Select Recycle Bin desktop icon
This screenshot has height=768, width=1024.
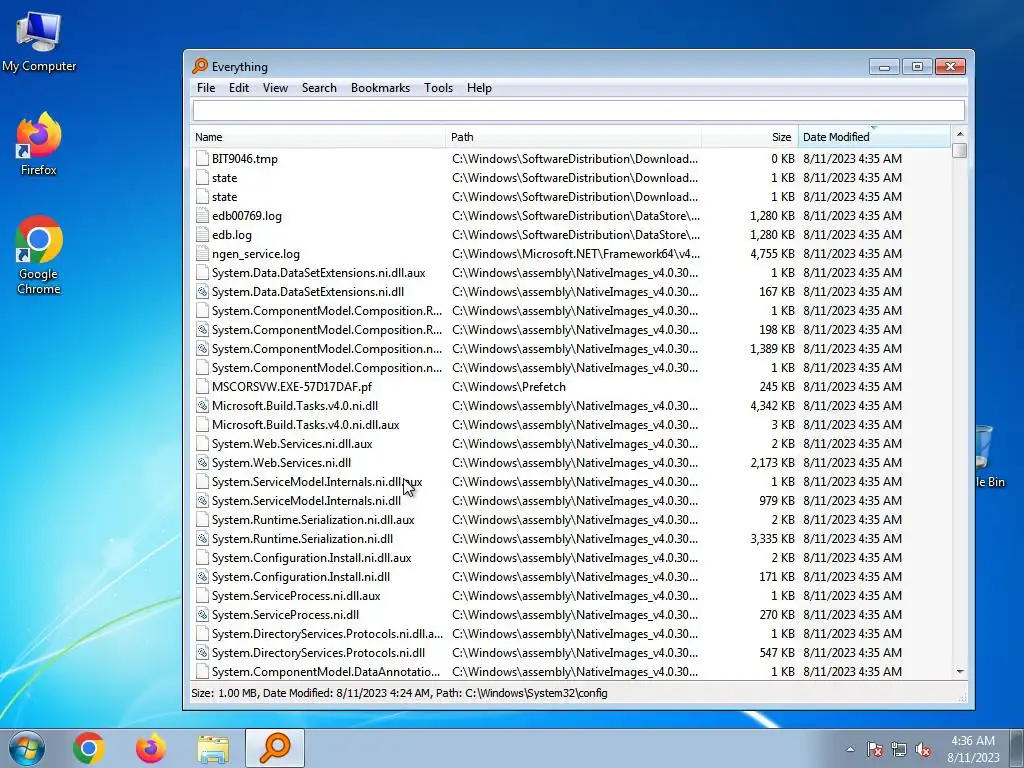point(989,456)
